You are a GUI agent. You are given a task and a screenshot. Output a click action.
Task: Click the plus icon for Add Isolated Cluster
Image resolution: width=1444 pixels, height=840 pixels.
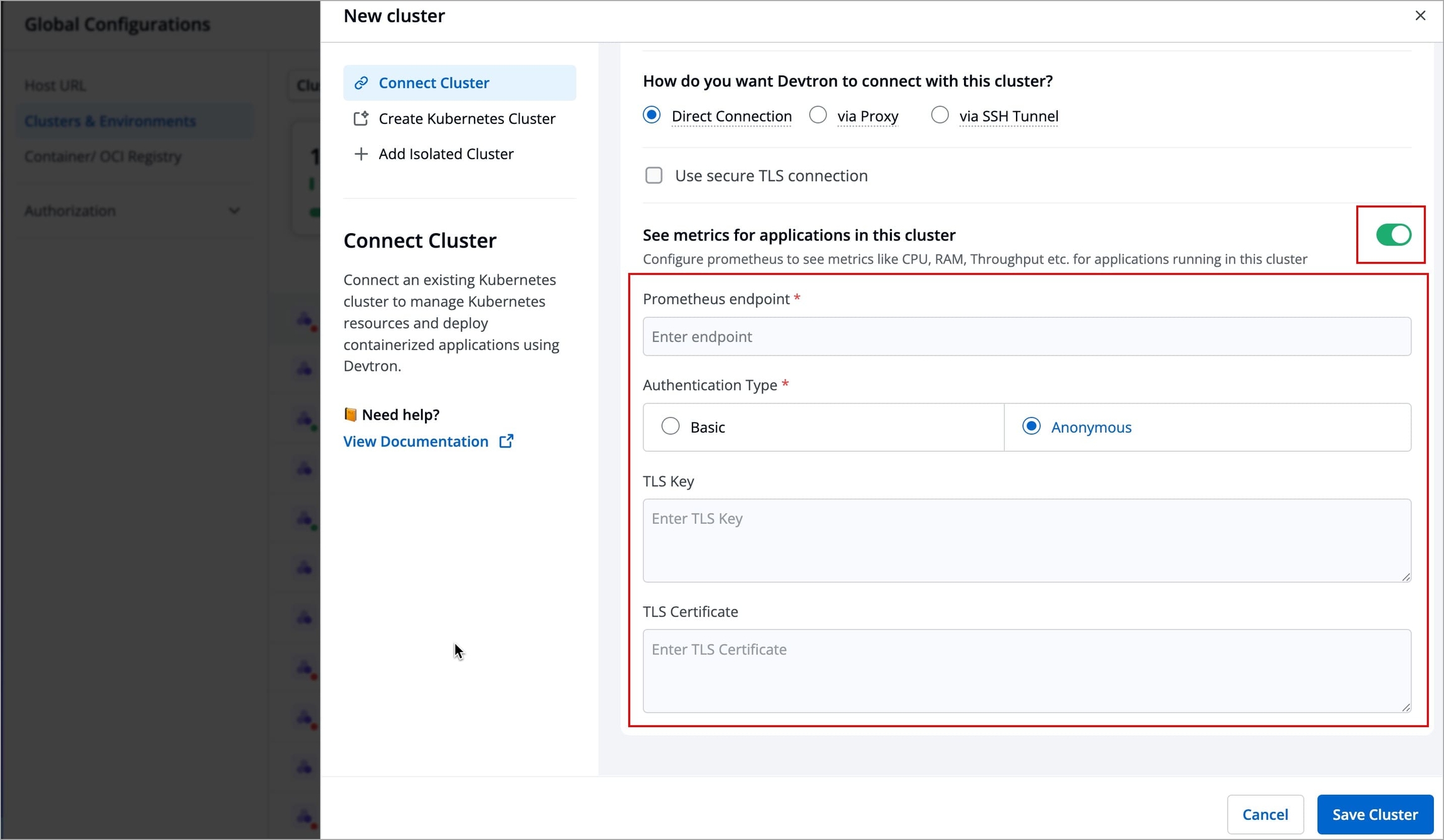click(x=361, y=154)
